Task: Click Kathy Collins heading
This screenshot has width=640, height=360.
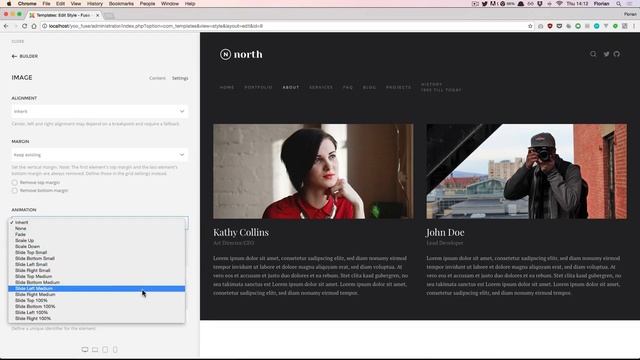Action: click(241, 232)
